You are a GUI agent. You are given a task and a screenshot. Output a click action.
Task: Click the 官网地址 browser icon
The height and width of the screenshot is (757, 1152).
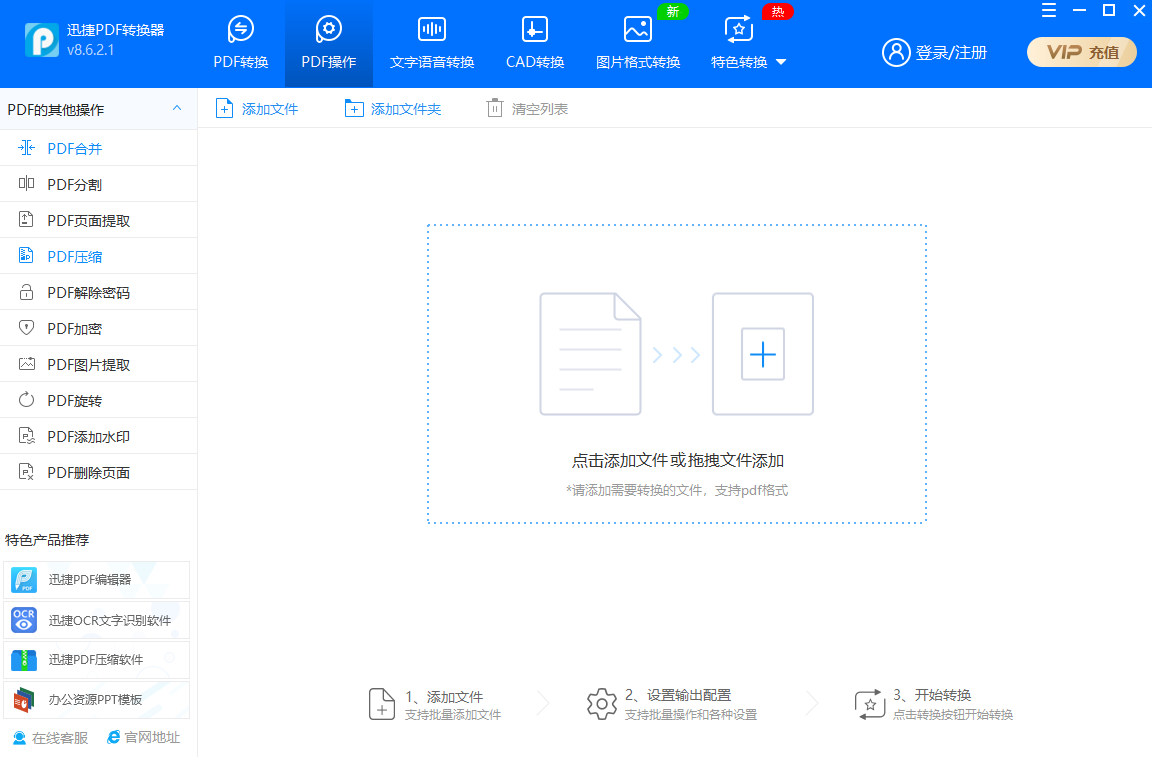pos(113,737)
